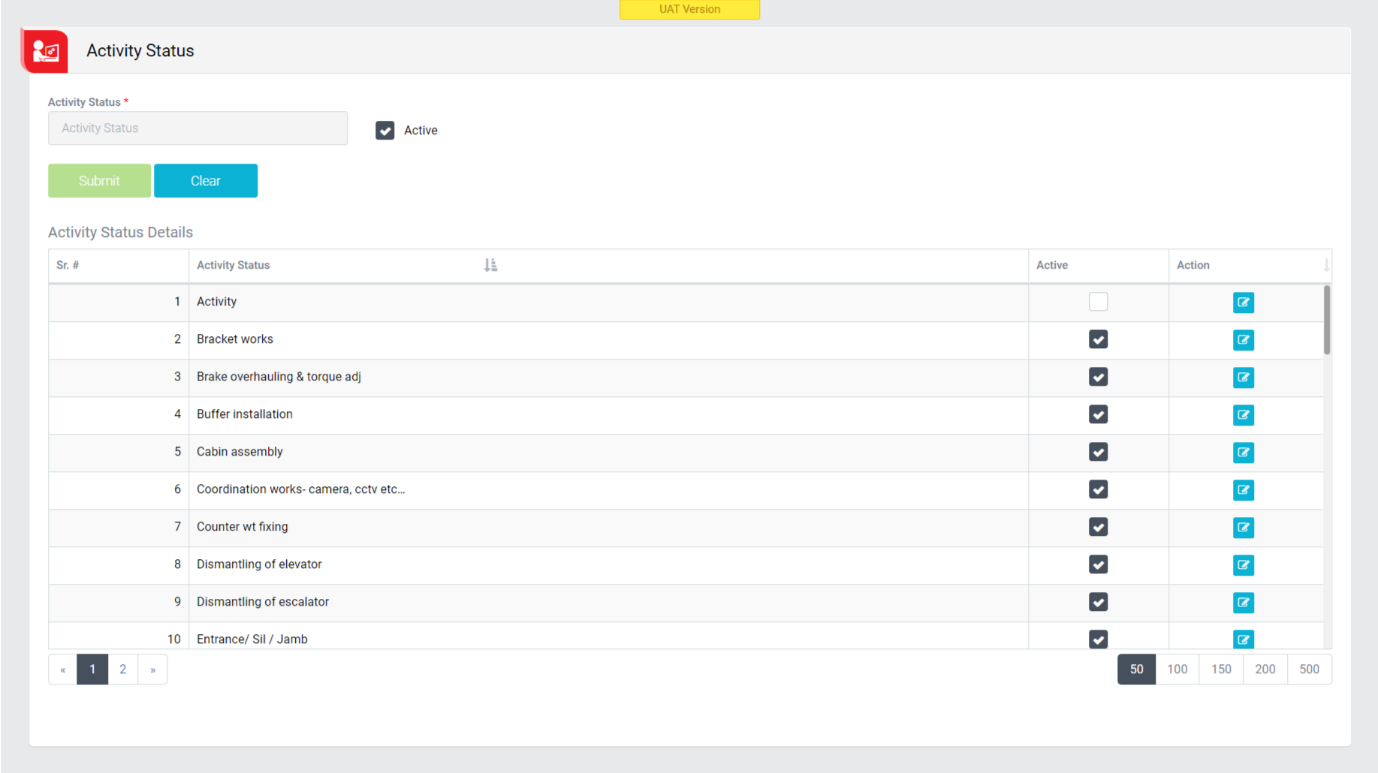The height and width of the screenshot is (773, 1378).
Task: Uncheck Active for Brake overhauling & torque adj
Action: tap(1098, 377)
